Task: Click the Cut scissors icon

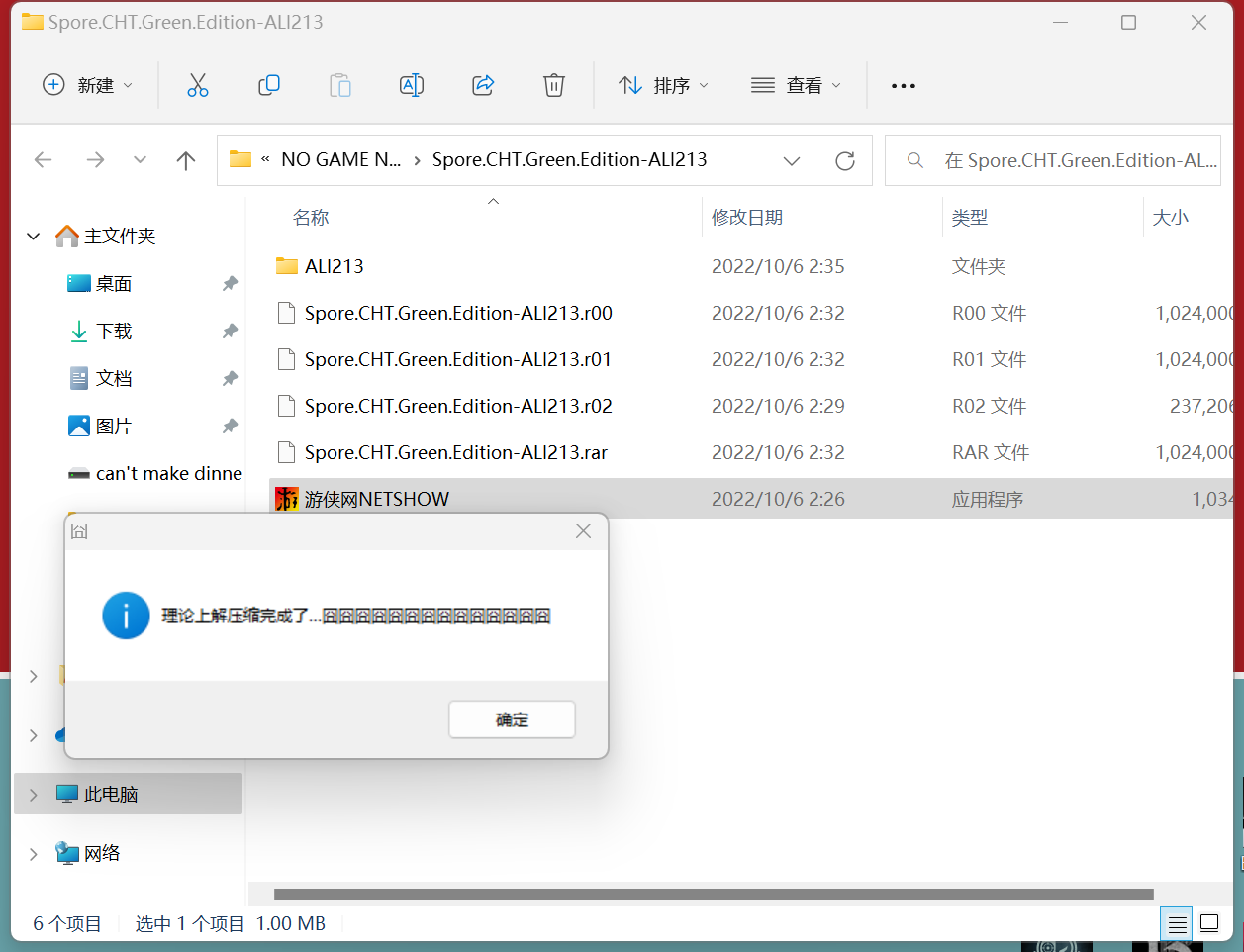Action: point(198,86)
